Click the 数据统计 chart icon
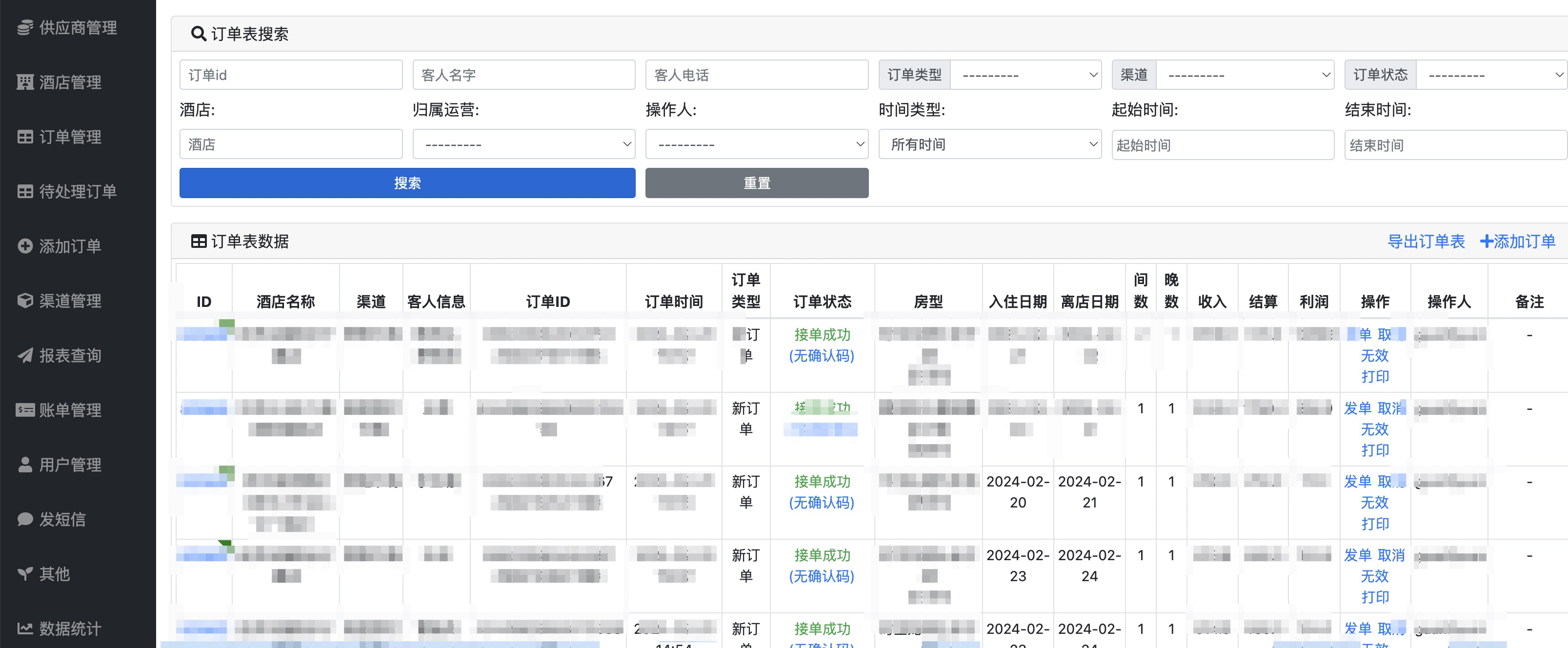 click(x=25, y=628)
